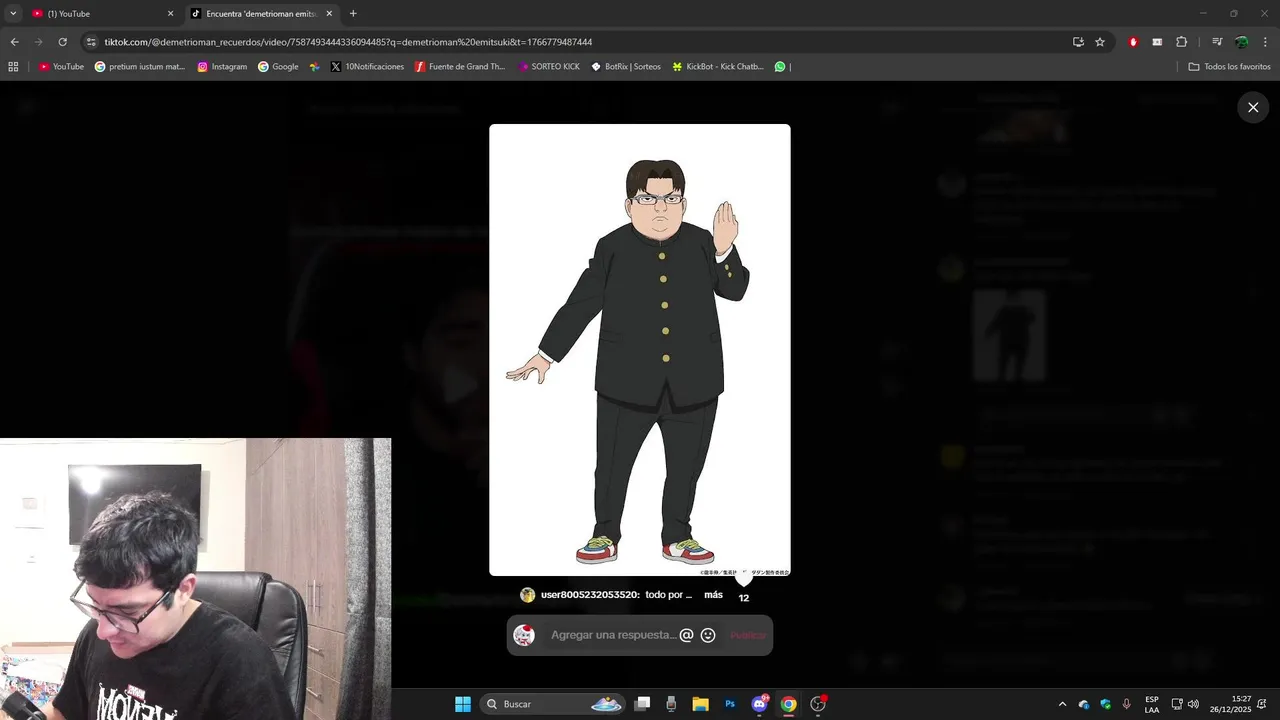
Task: Open the Chrome apps grid shortcut
Action: (13, 67)
